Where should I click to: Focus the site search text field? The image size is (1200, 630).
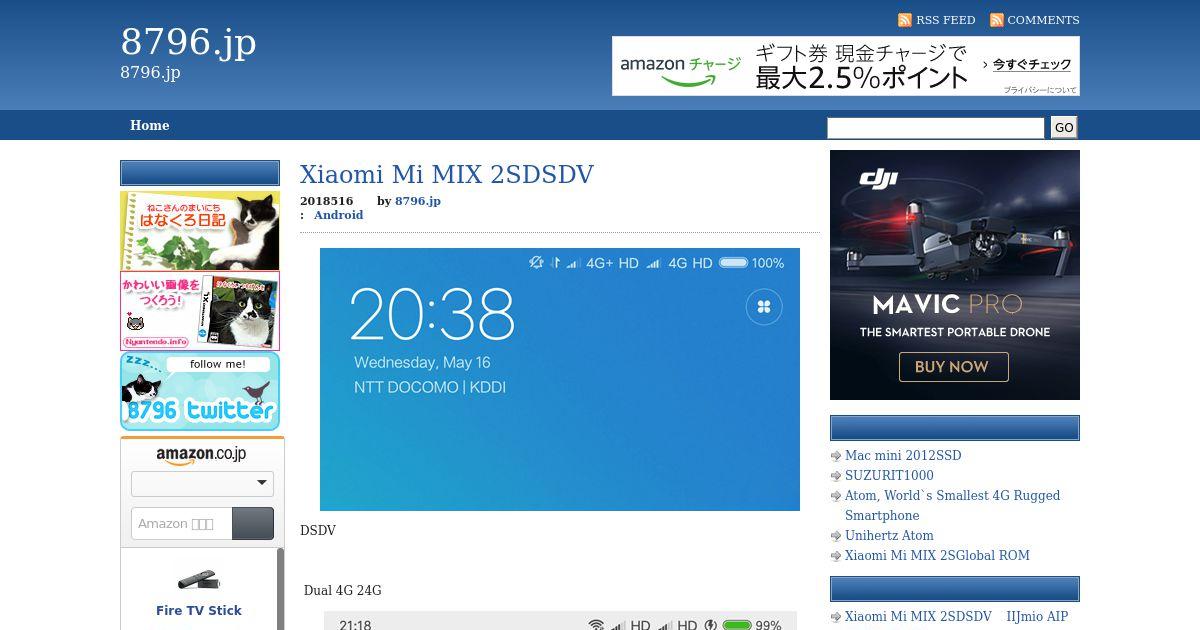(x=935, y=127)
